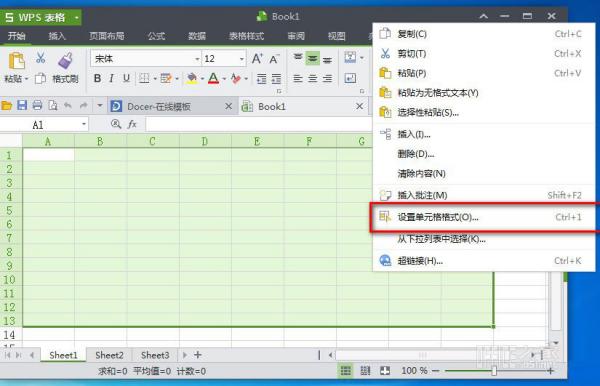This screenshot has height=386, width=600.
Task: Choose 插入批注(M) in context menu
Action: click(484, 195)
